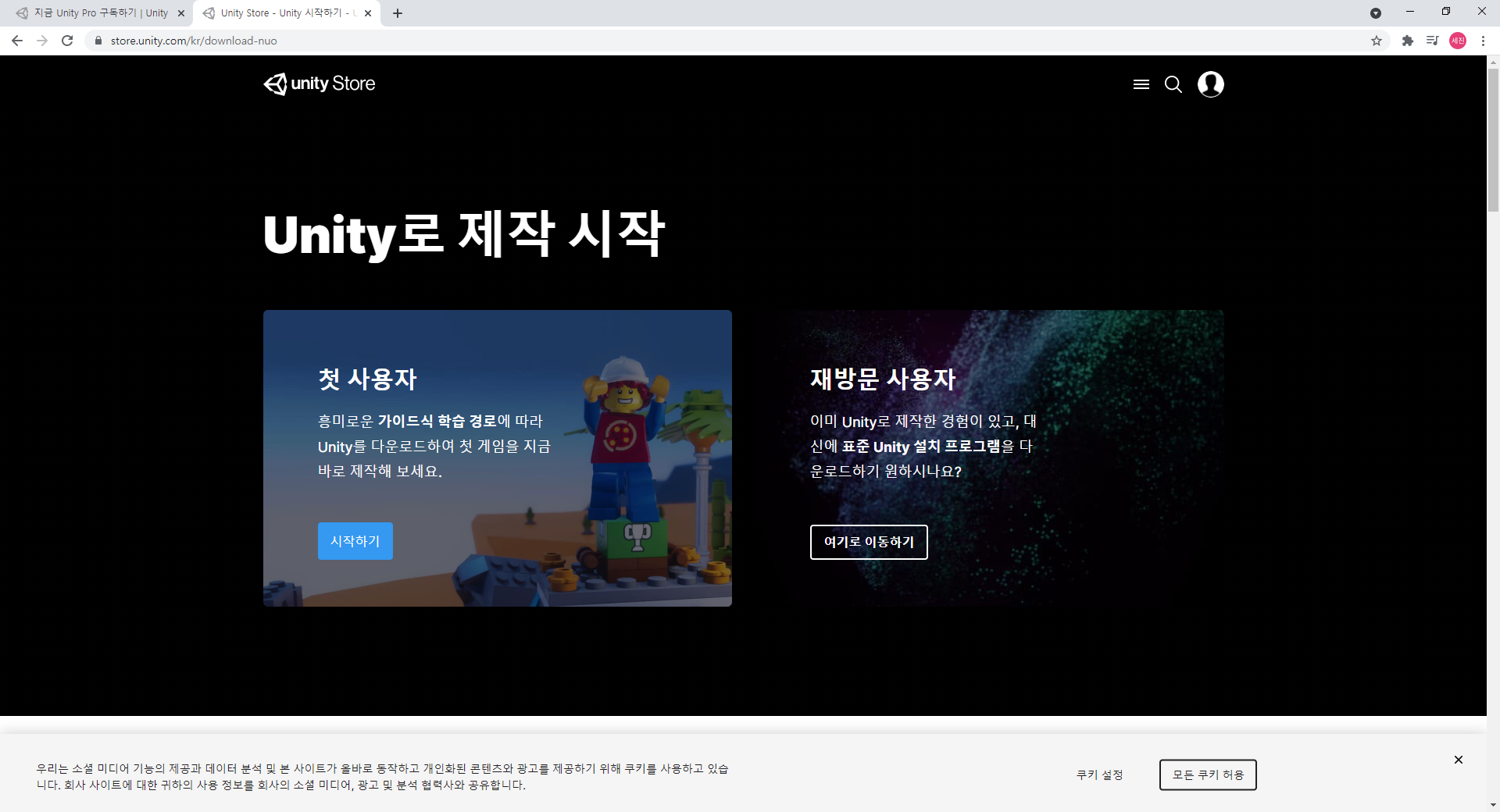Click the Unity로 제작 시작 headline

pos(464,234)
